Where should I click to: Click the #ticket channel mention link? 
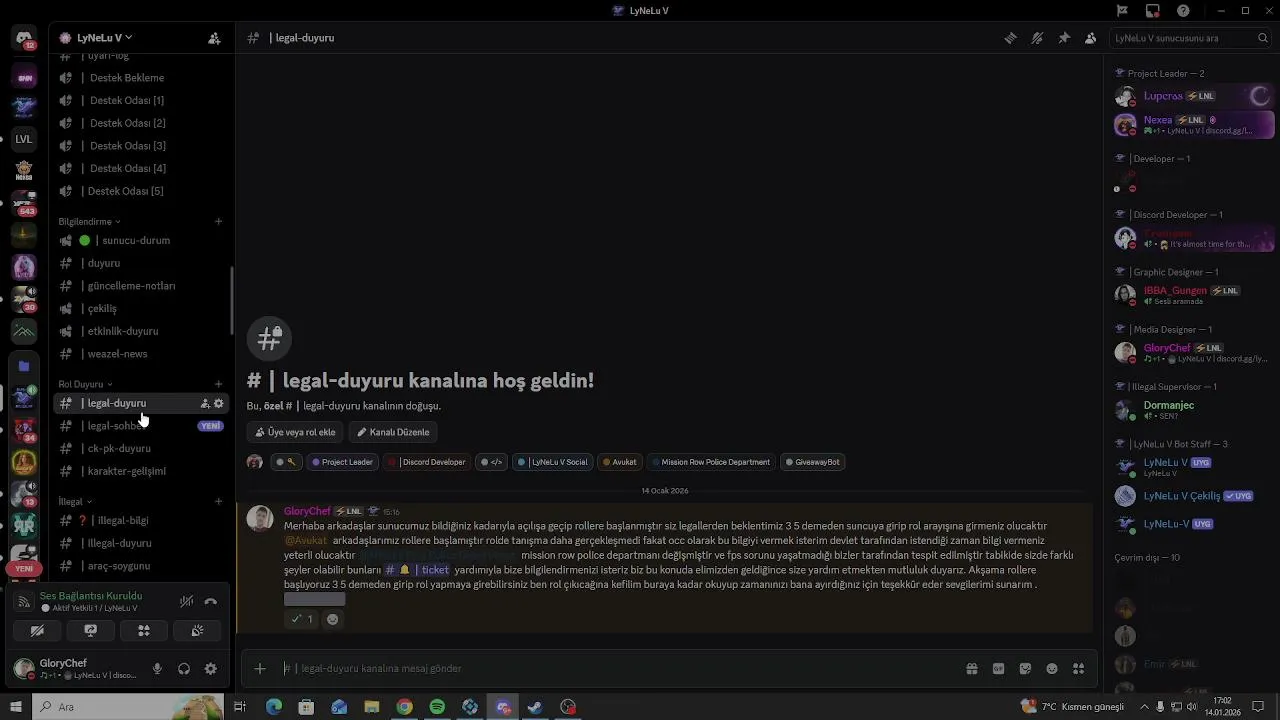pyautogui.click(x=417, y=570)
